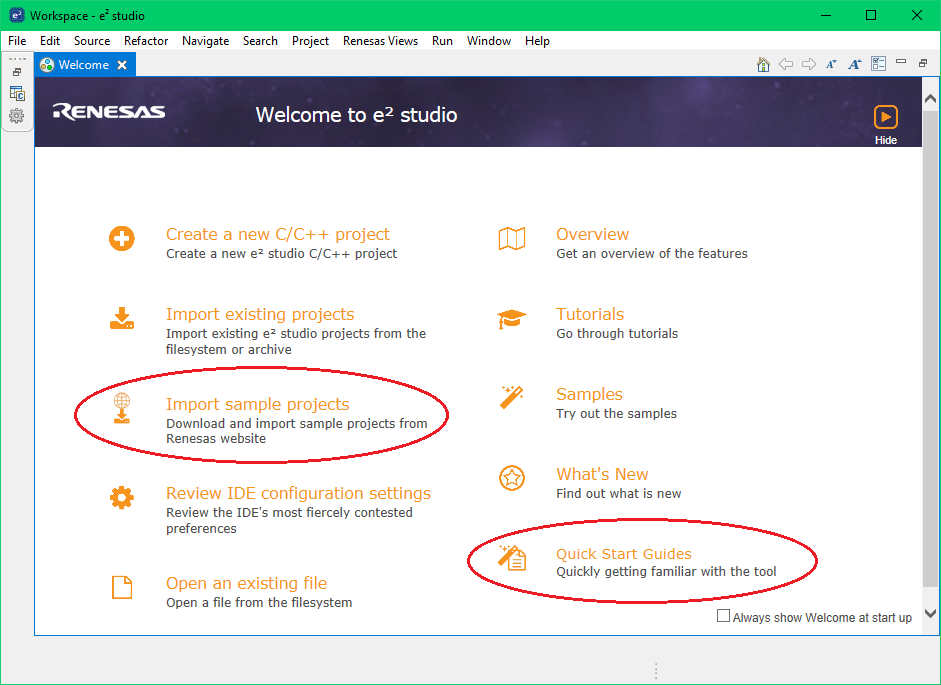
Task: Select the Welcome tab
Action: (x=83, y=65)
